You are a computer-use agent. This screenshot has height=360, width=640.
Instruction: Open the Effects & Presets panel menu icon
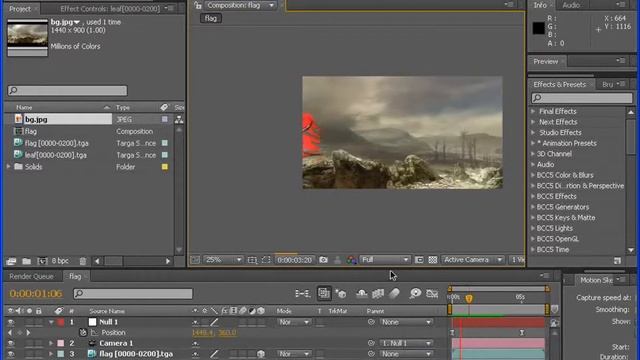tap(622, 84)
